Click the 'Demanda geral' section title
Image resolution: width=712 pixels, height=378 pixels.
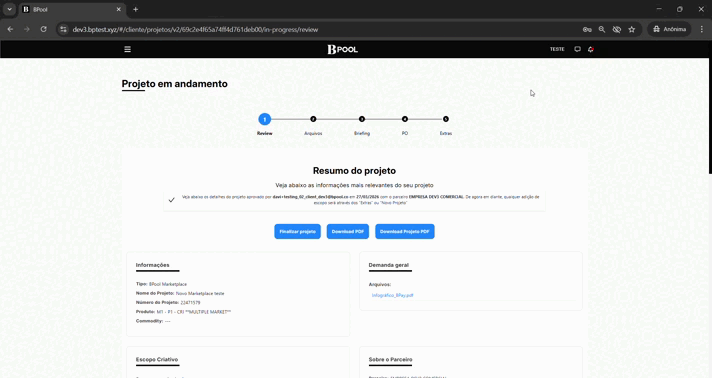(x=389, y=265)
